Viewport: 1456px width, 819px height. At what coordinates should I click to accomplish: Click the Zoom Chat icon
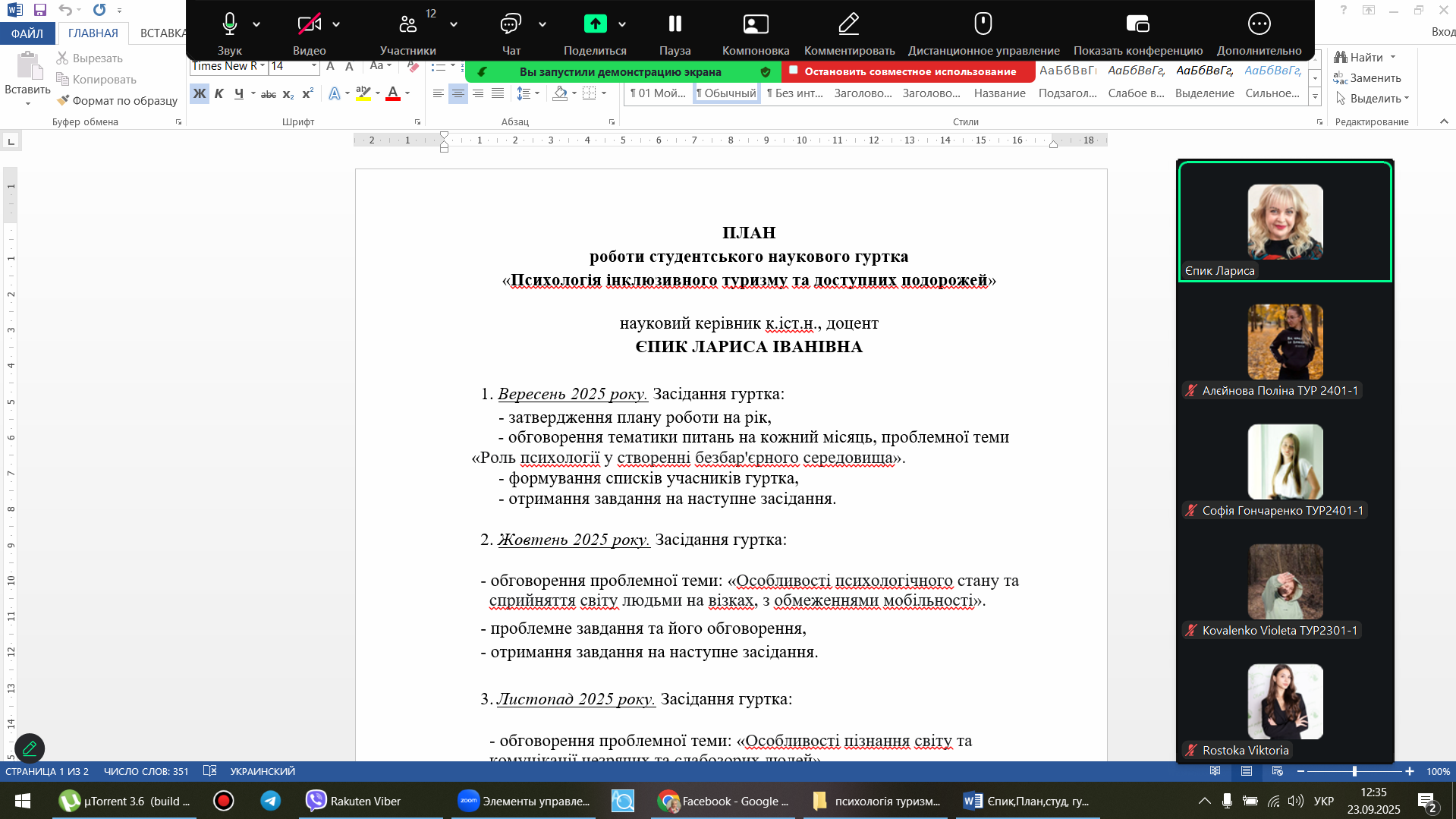tap(511, 24)
